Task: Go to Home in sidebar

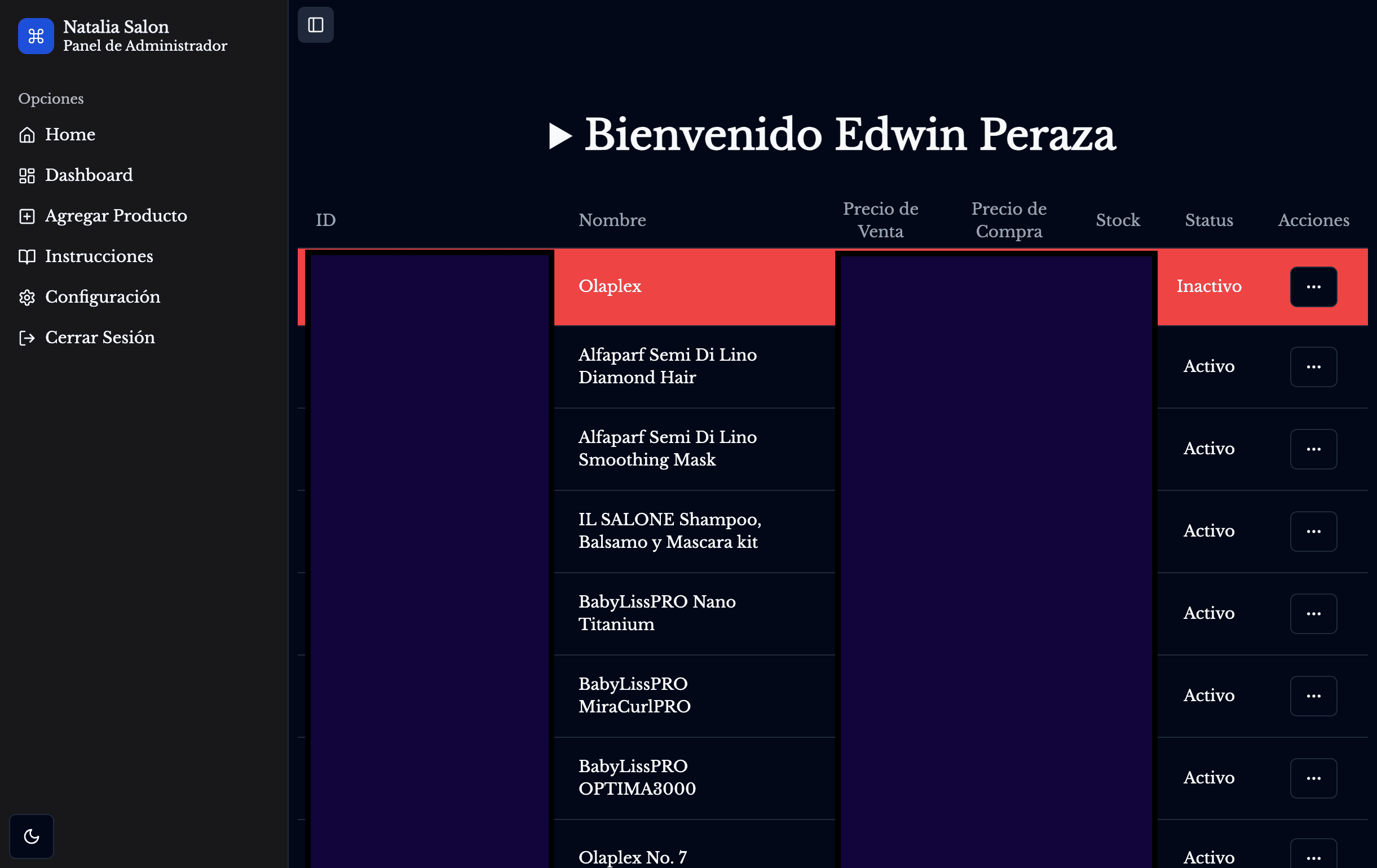Action: [x=70, y=135]
